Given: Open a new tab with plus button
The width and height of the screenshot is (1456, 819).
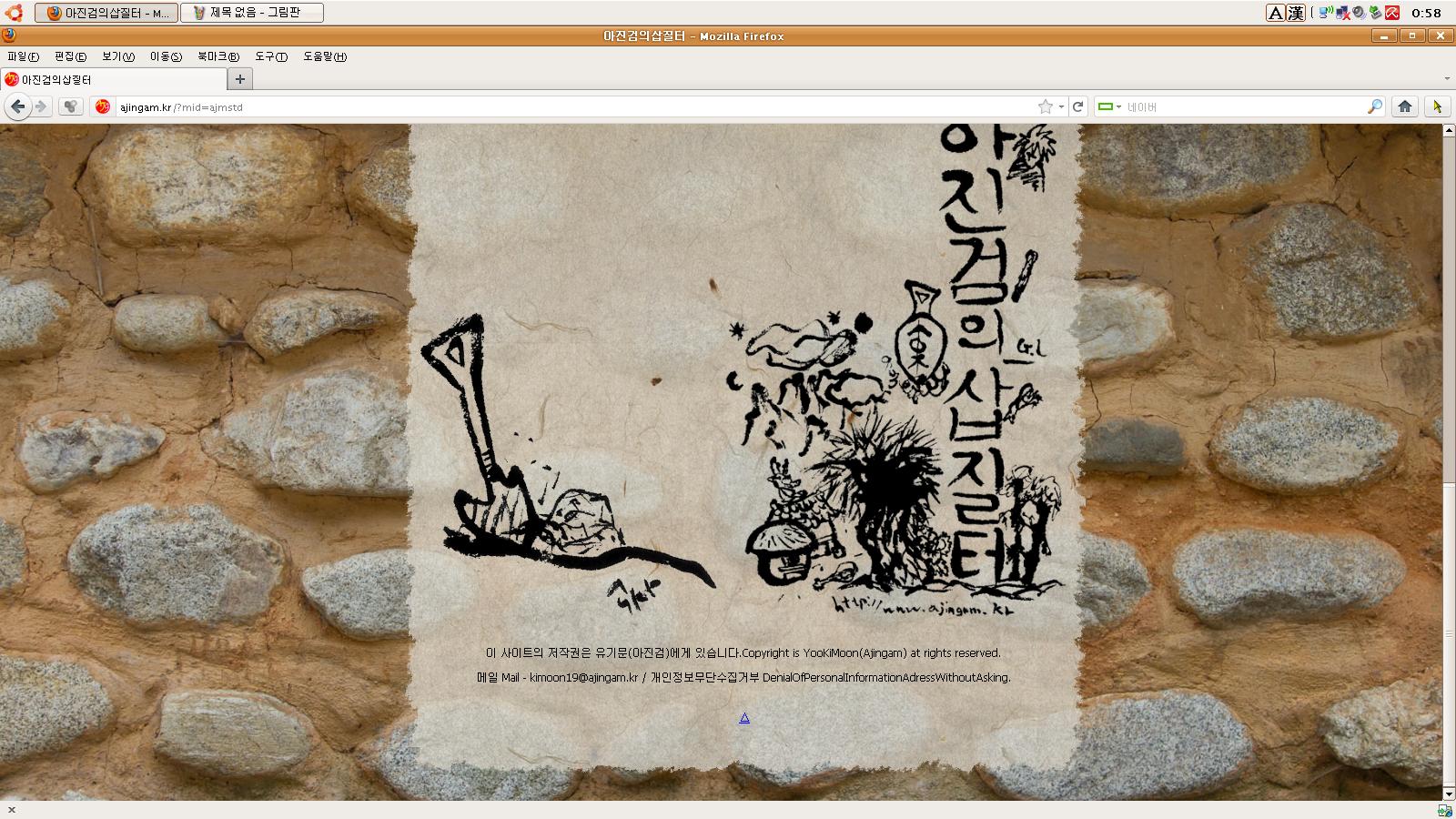Looking at the screenshot, I should (239, 79).
